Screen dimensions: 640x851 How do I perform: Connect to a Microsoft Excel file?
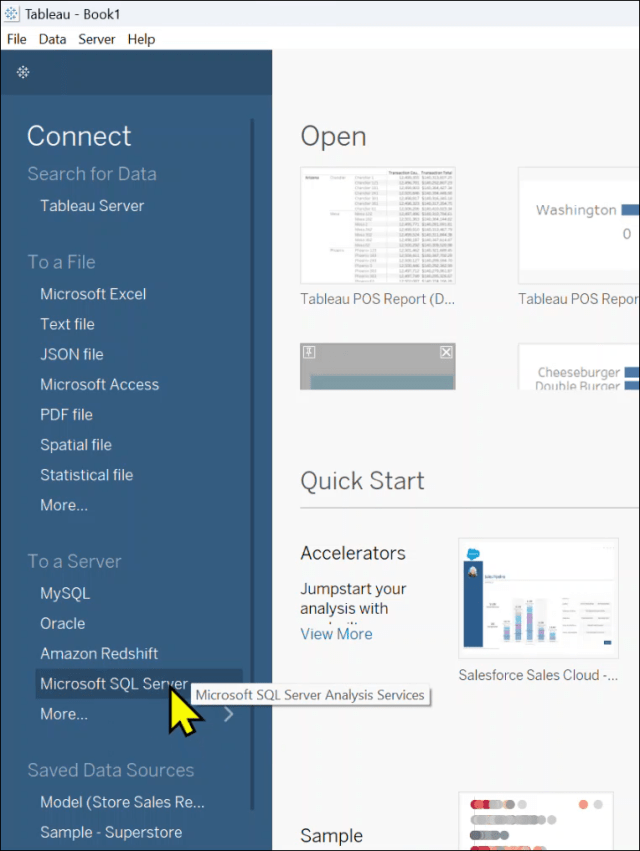point(93,294)
